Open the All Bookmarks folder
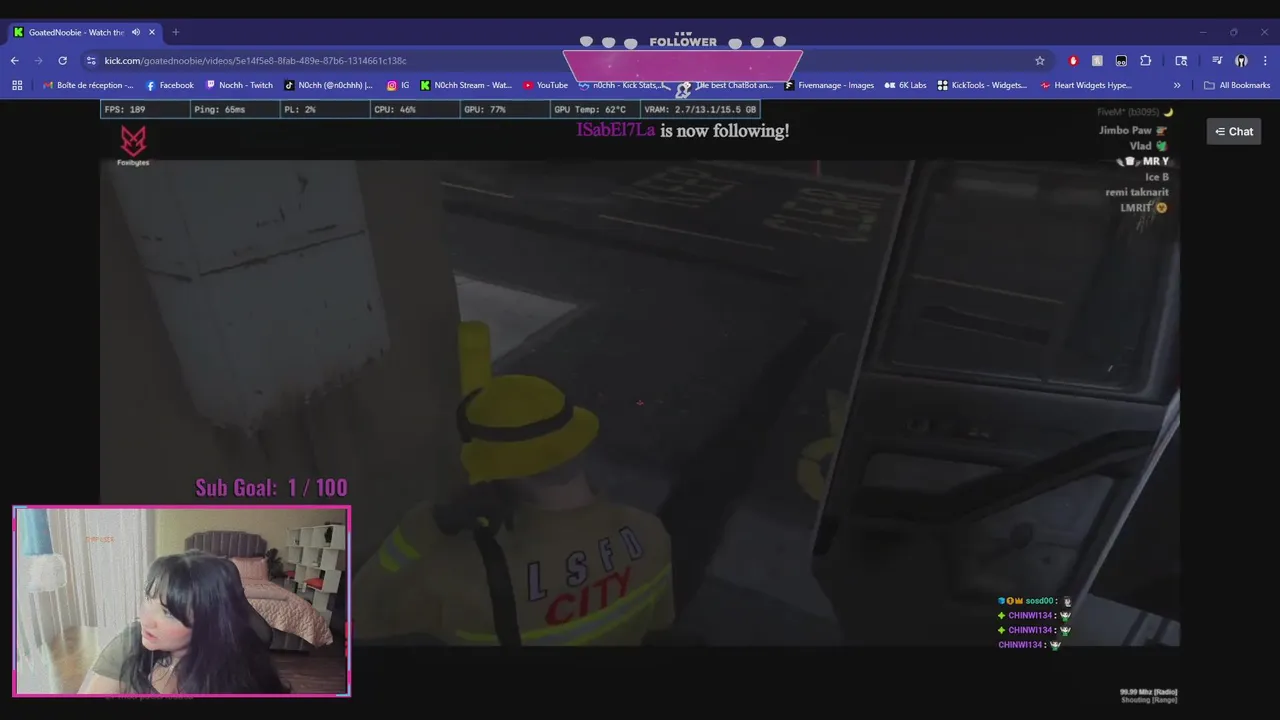Screen dimensions: 1280x720 pyautogui.click(x=1237, y=85)
